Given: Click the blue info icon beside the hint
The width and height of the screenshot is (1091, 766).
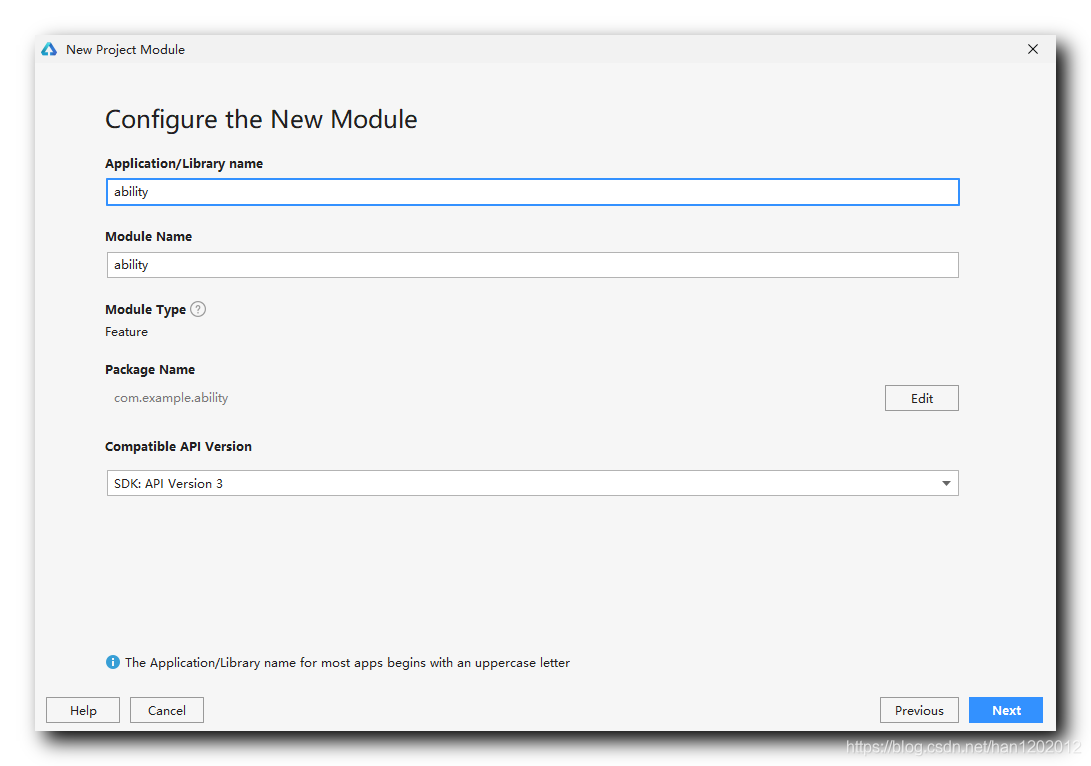Looking at the screenshot, I should click(112, 662).
